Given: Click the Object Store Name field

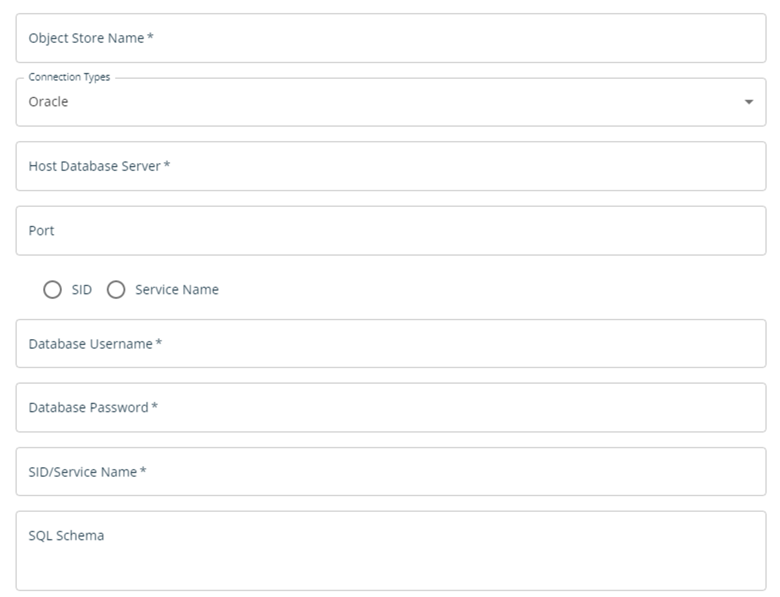Looking at the screenshot, I should pos(390,38).
